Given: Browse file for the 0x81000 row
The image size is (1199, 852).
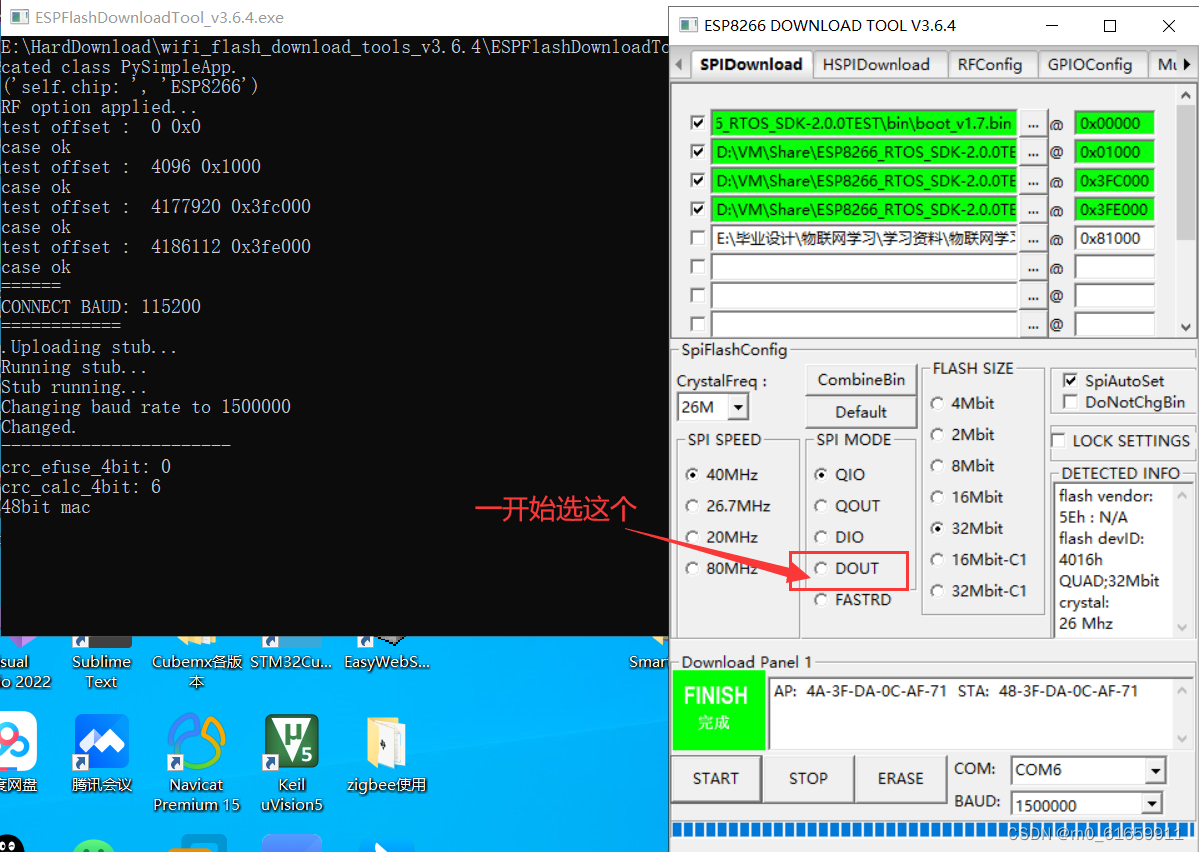Looking at the screenshot, I should [x=1033, y=239].
